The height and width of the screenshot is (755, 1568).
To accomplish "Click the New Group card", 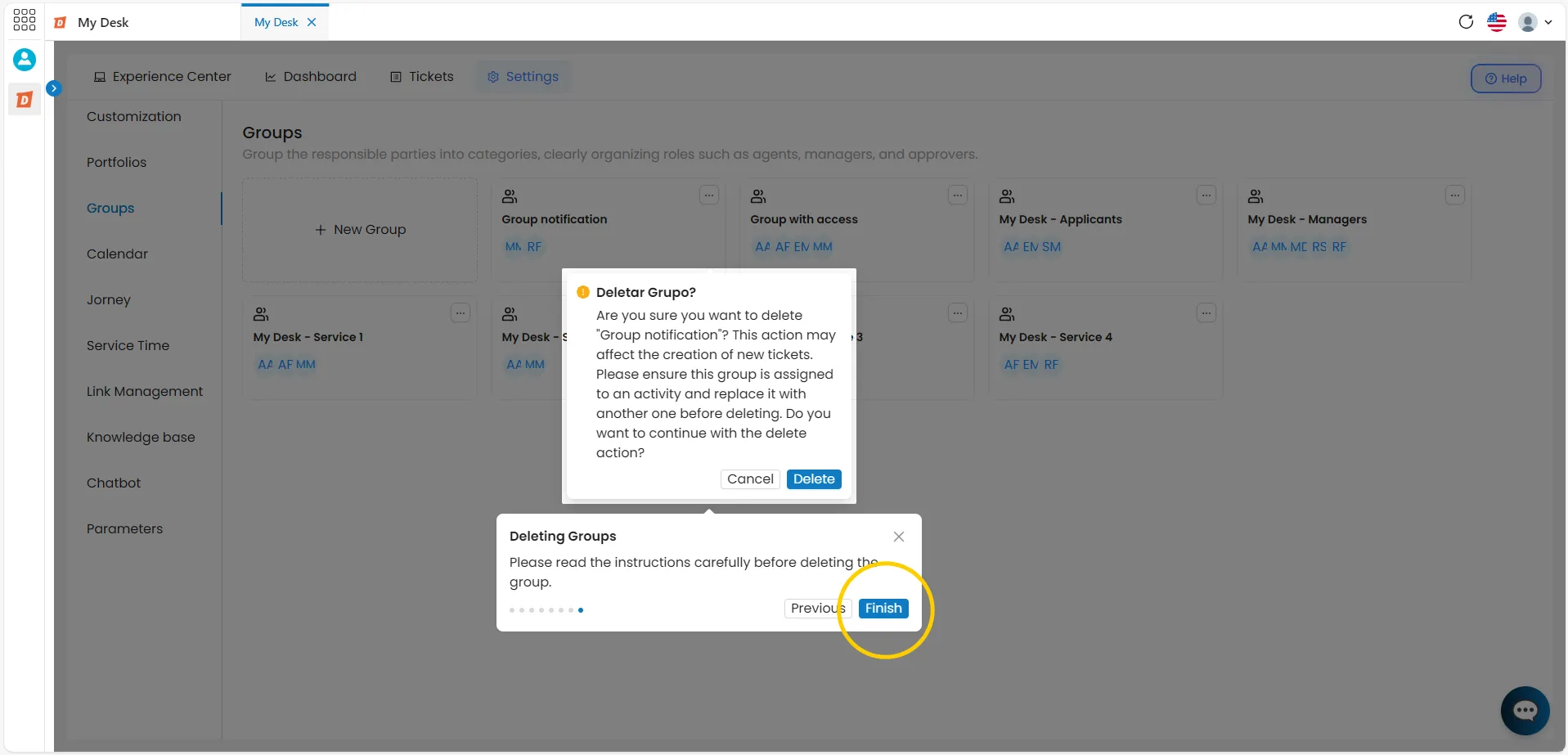I will (360, 230).
